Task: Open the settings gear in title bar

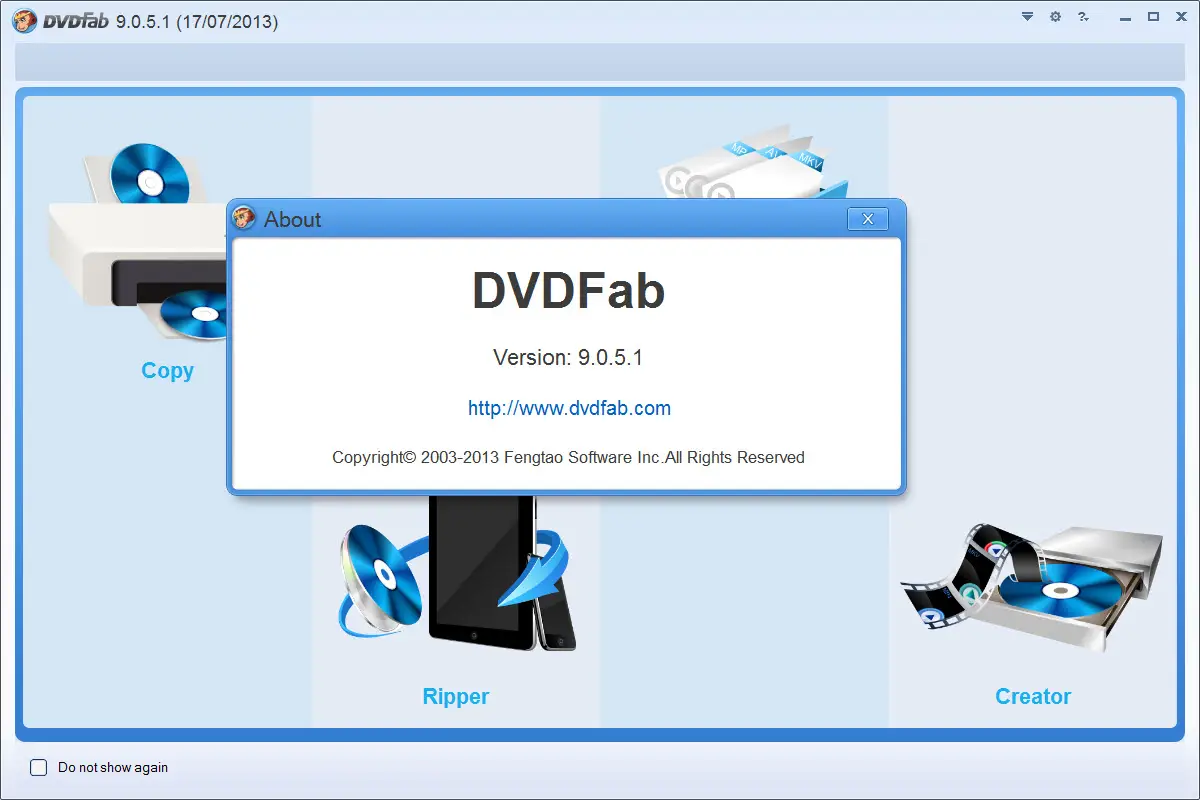Action: (x=1055, y=17)
